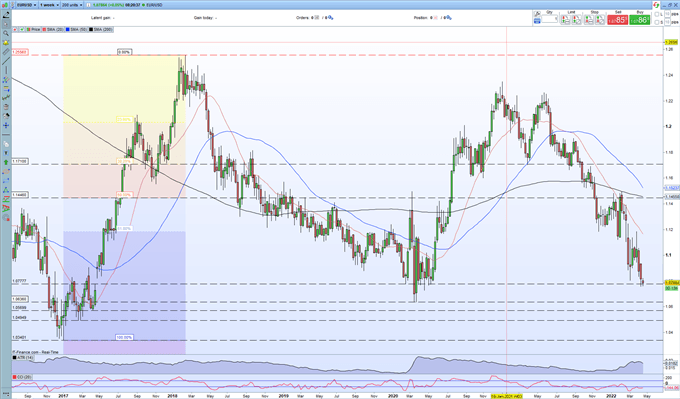Click the green Buy price button
The height and width of the screenshot is (399, 680).
[640, 20]
